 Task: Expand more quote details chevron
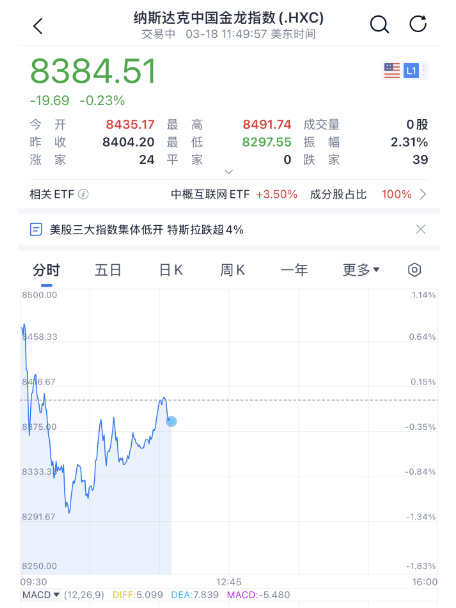(x=229, y=171)
